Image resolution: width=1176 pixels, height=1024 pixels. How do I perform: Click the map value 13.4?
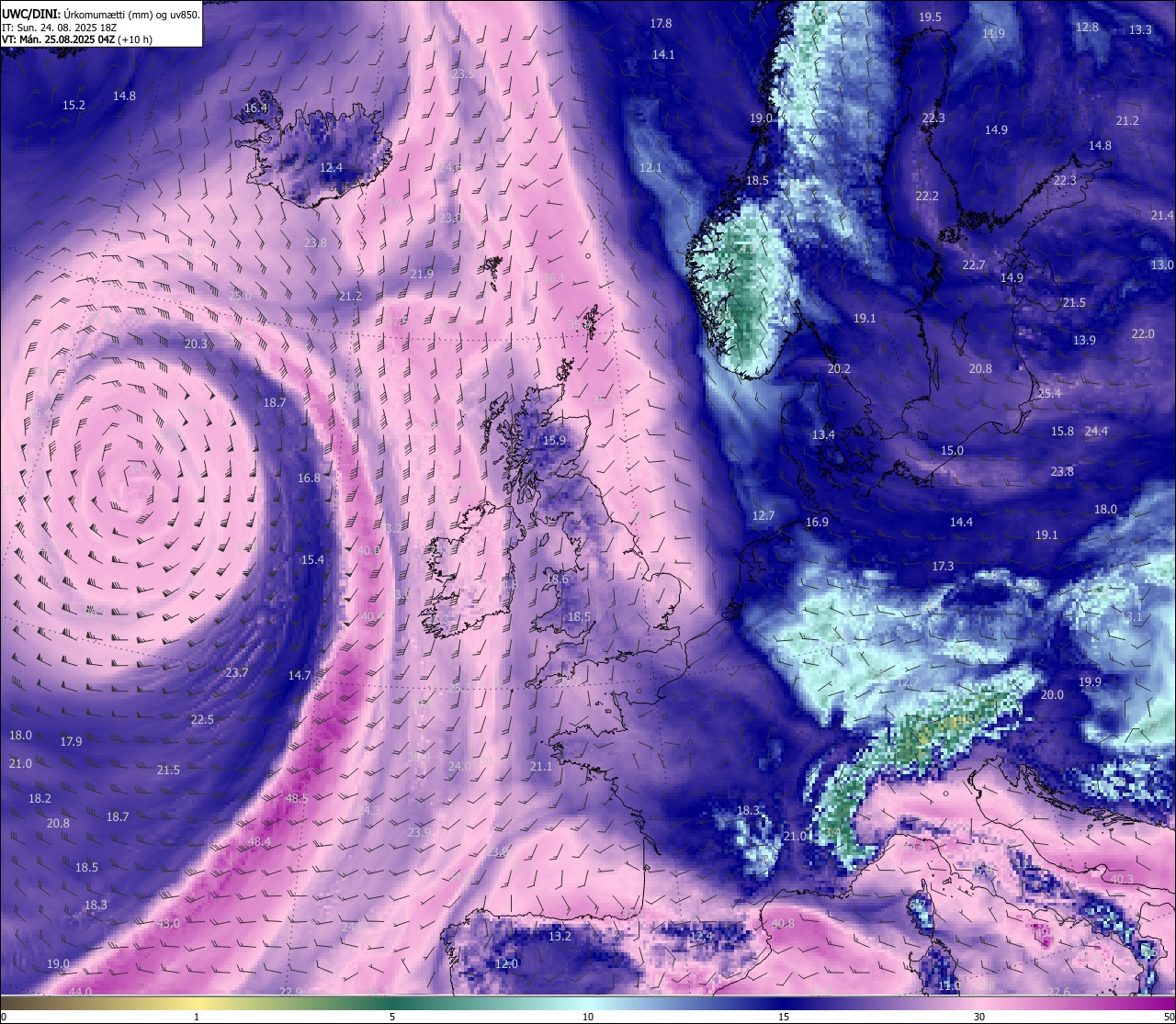823,435
